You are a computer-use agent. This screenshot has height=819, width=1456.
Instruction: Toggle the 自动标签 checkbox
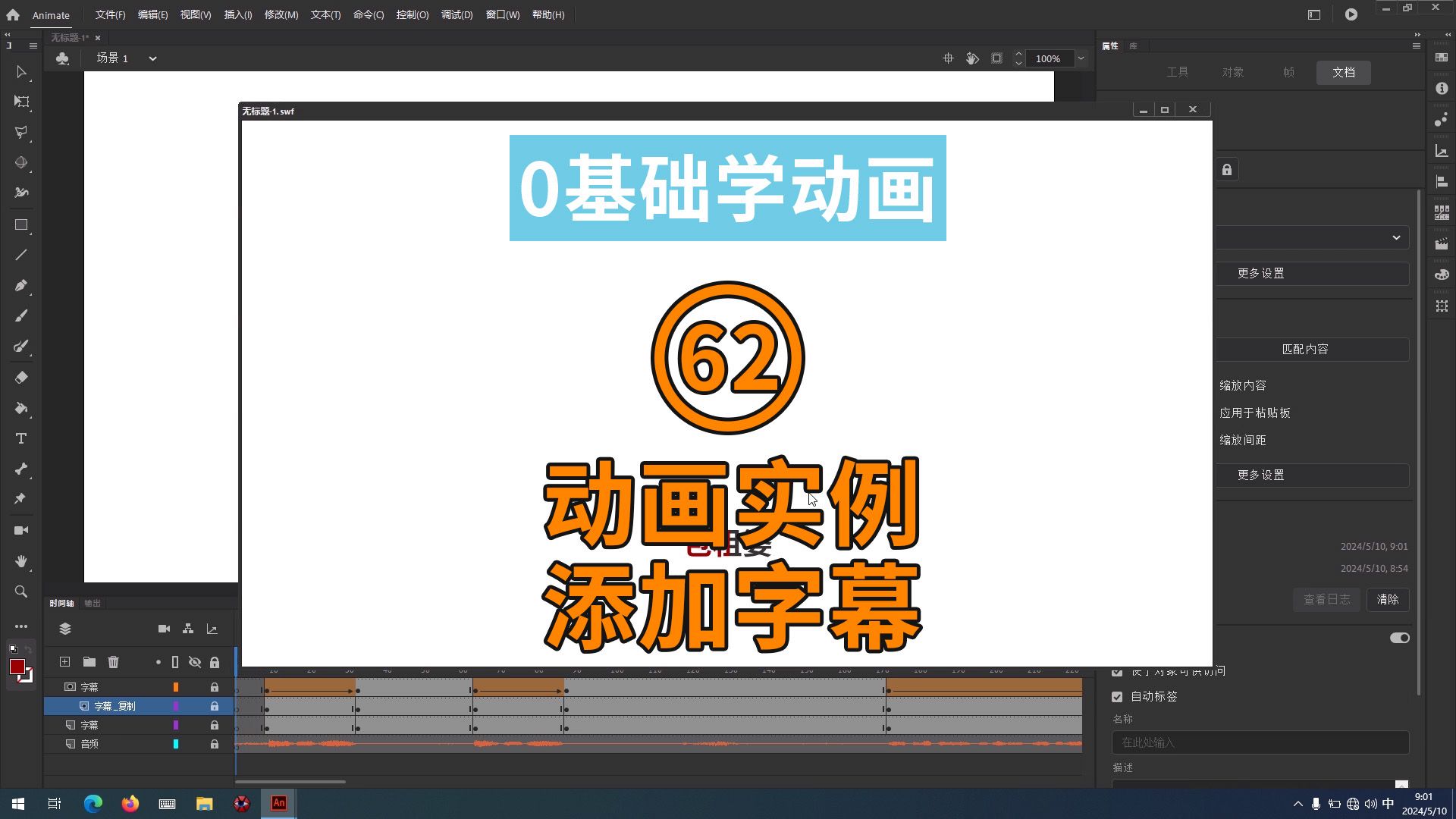coord(1117,696)
